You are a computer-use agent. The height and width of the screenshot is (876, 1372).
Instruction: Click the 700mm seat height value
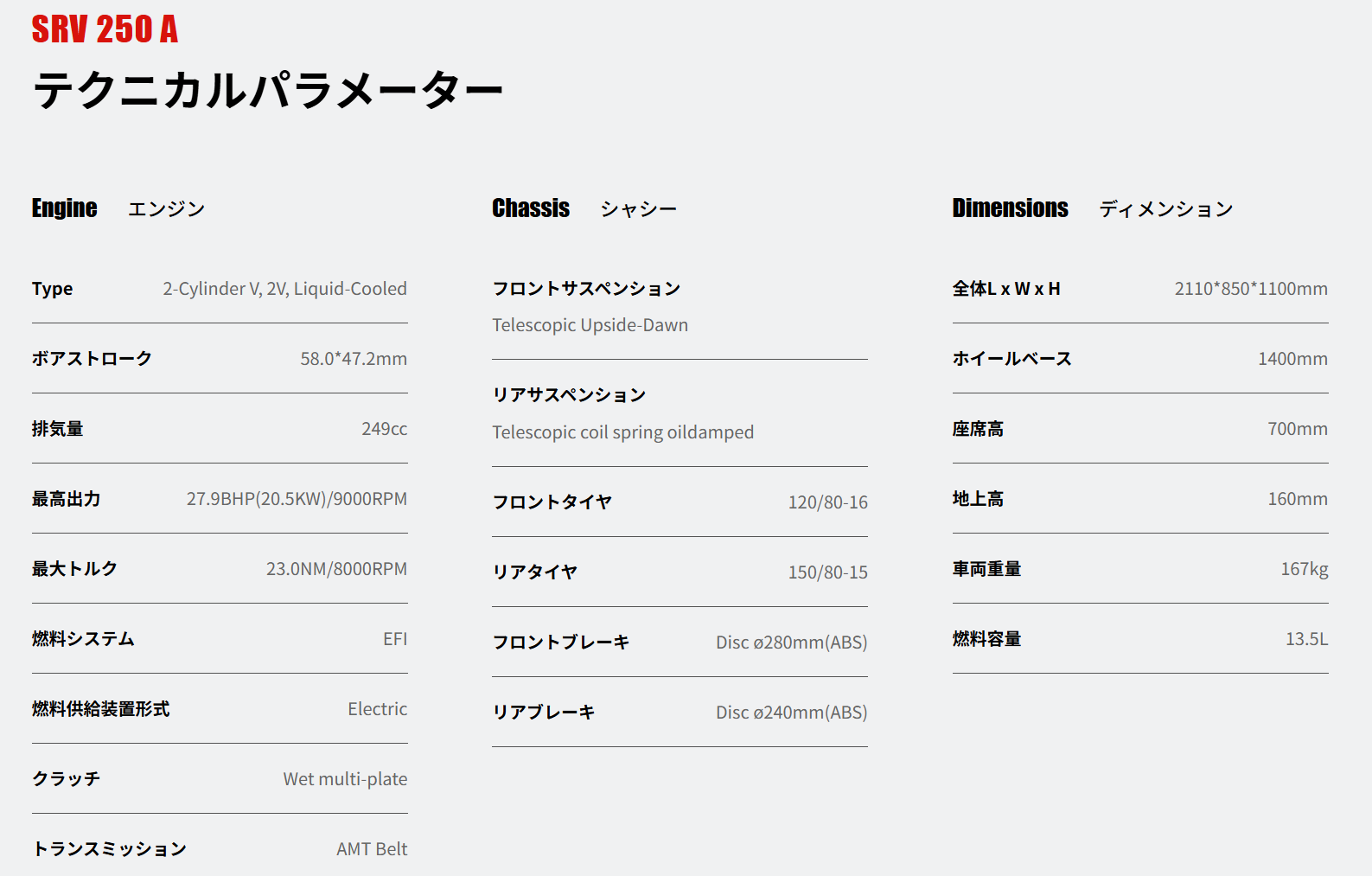coord(1297,429)
